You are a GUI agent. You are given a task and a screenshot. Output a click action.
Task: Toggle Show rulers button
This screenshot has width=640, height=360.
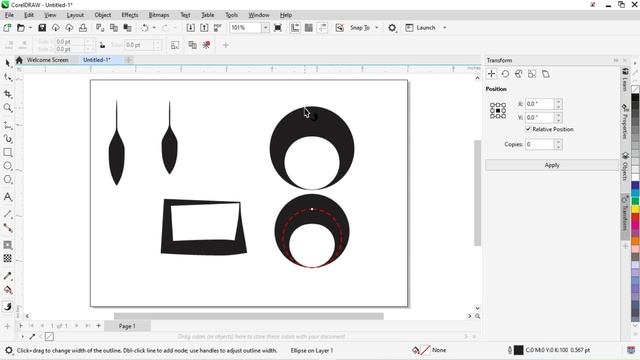295,28
